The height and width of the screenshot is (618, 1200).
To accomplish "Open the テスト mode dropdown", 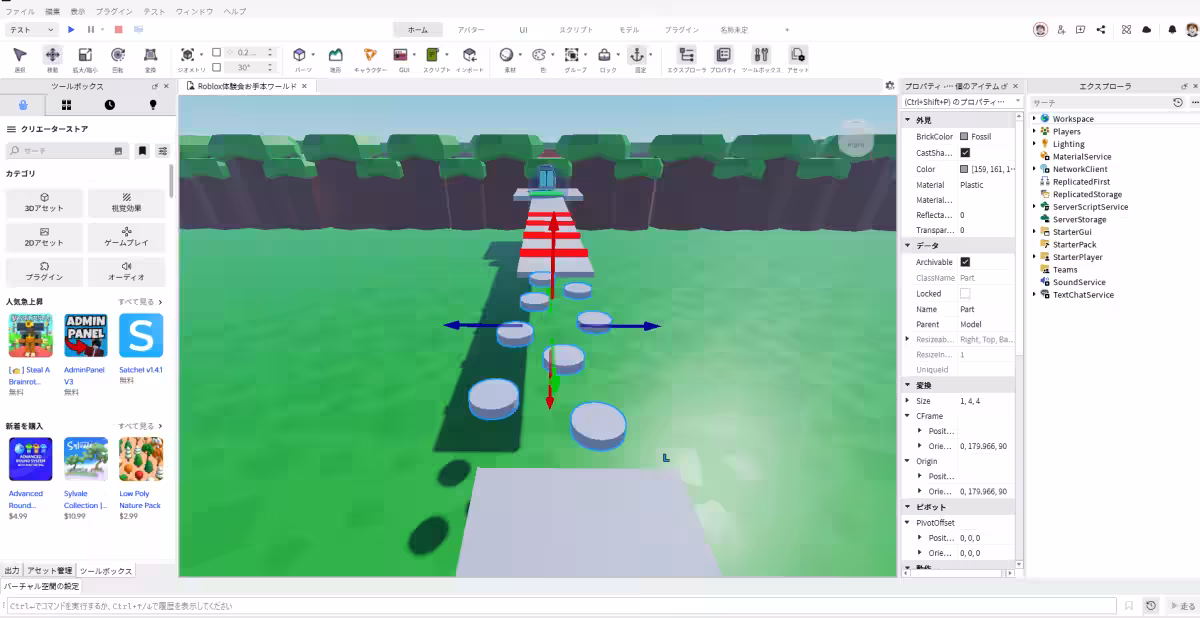I will pos(32,30).
